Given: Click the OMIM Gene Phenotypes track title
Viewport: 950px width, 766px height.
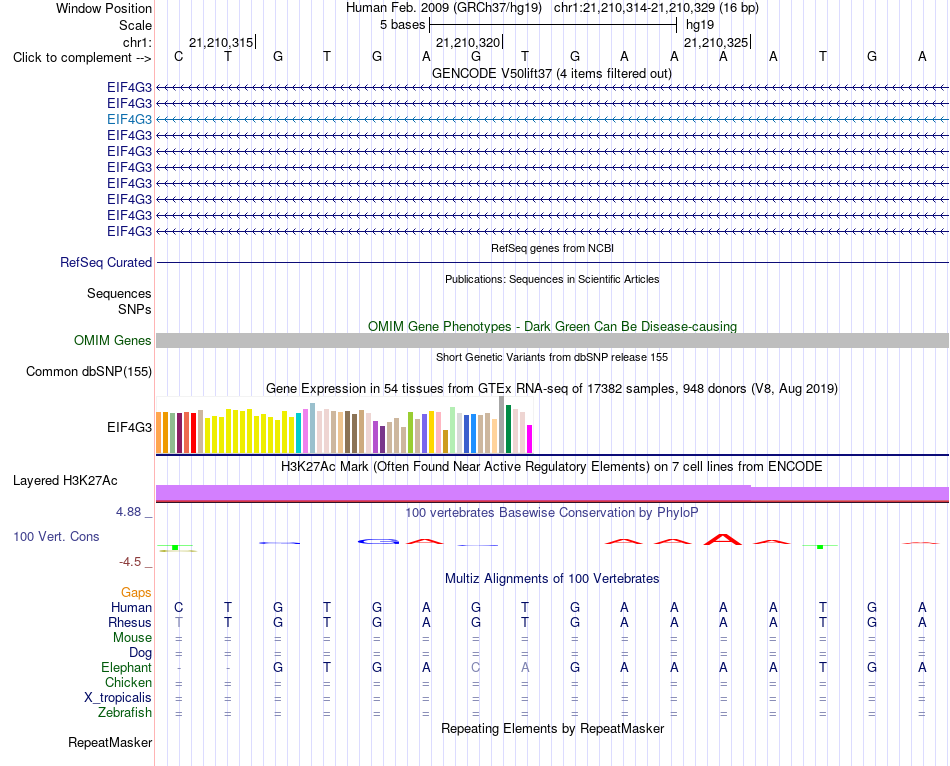Looking at the screenshot, I should (x=552, y=327).
